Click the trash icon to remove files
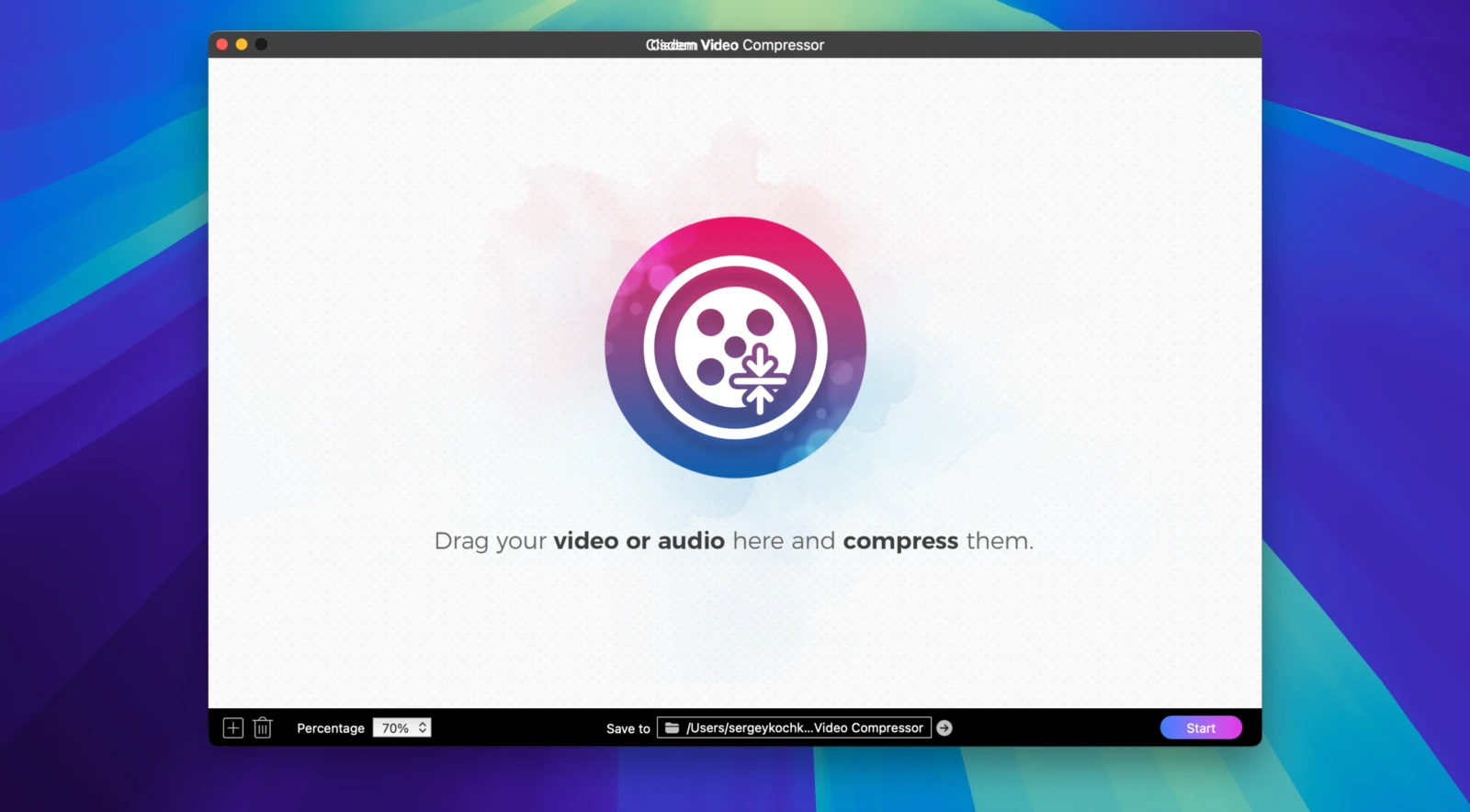Viewport: 1470px width, 812px height. pos(263,728)
